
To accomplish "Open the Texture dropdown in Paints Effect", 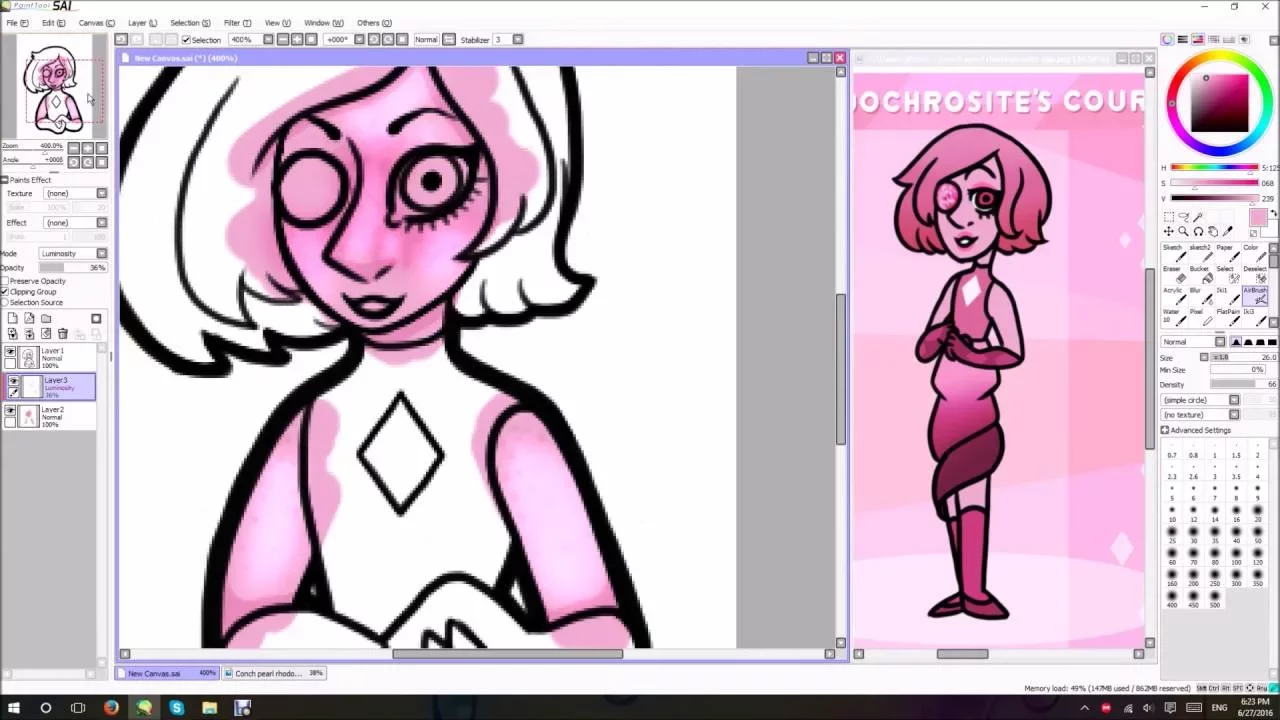I will (x=74, y=193).
